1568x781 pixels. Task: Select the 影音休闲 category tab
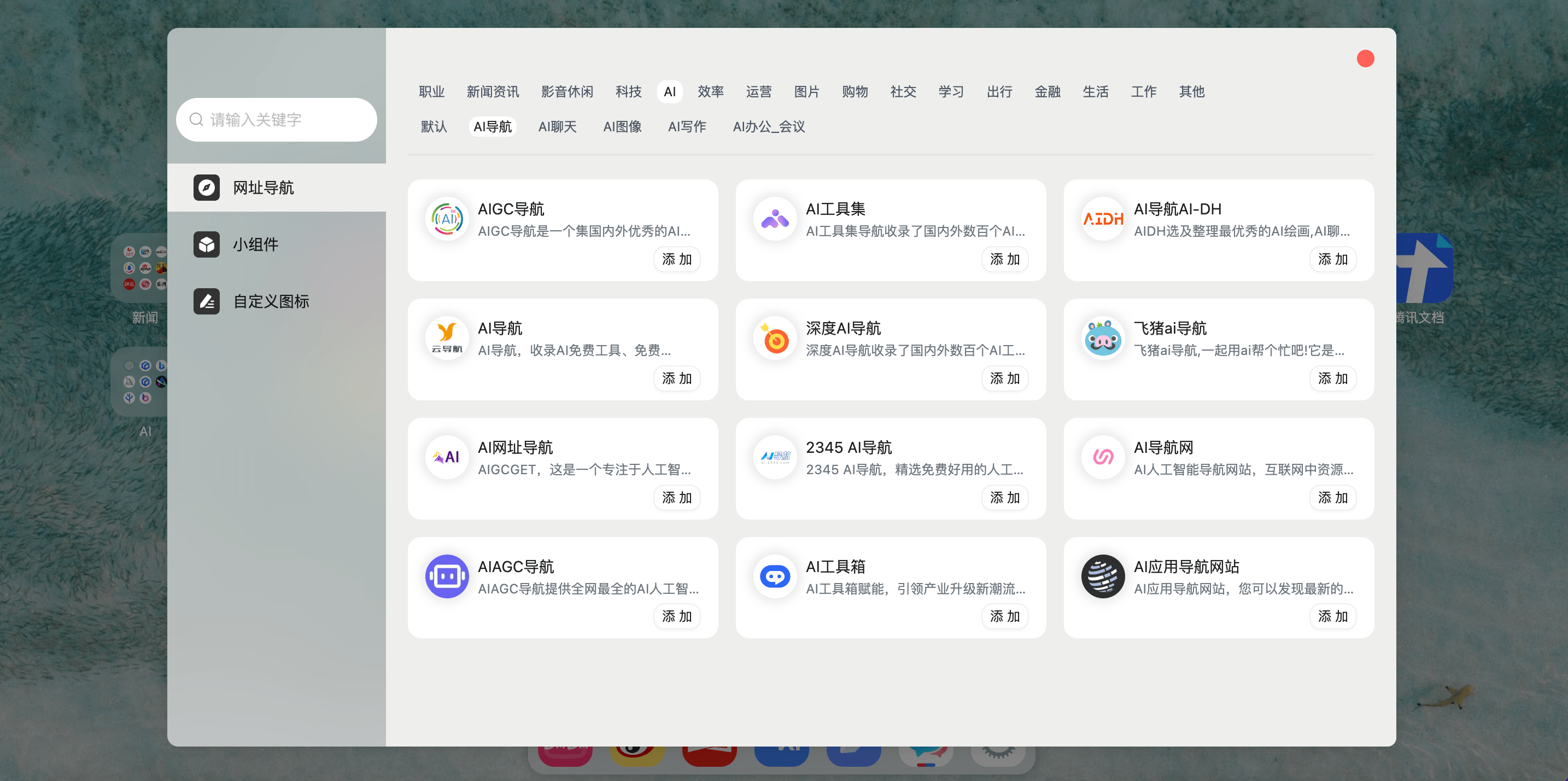click(567, 91)
